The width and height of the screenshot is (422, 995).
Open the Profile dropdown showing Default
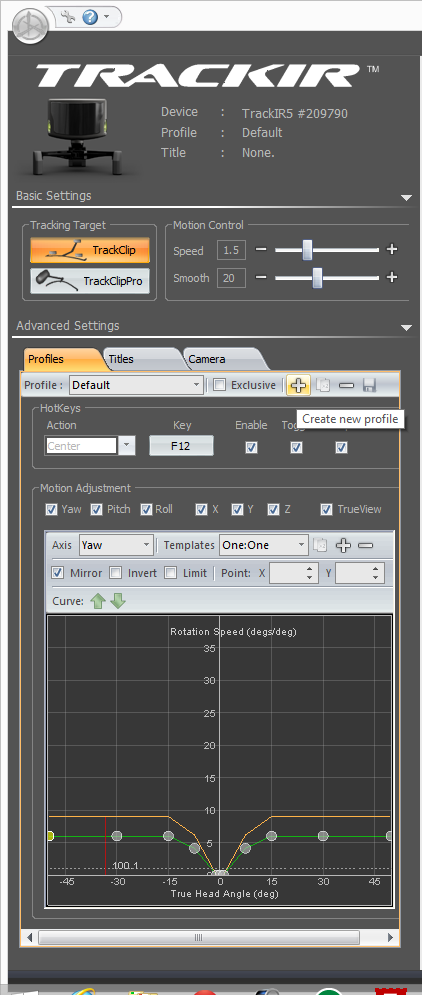coord(136,385)
